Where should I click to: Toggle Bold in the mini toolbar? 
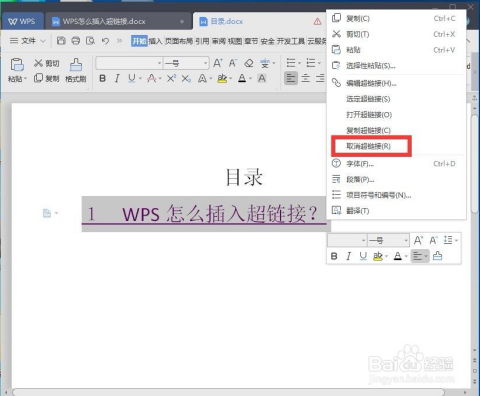click(334, 256)
